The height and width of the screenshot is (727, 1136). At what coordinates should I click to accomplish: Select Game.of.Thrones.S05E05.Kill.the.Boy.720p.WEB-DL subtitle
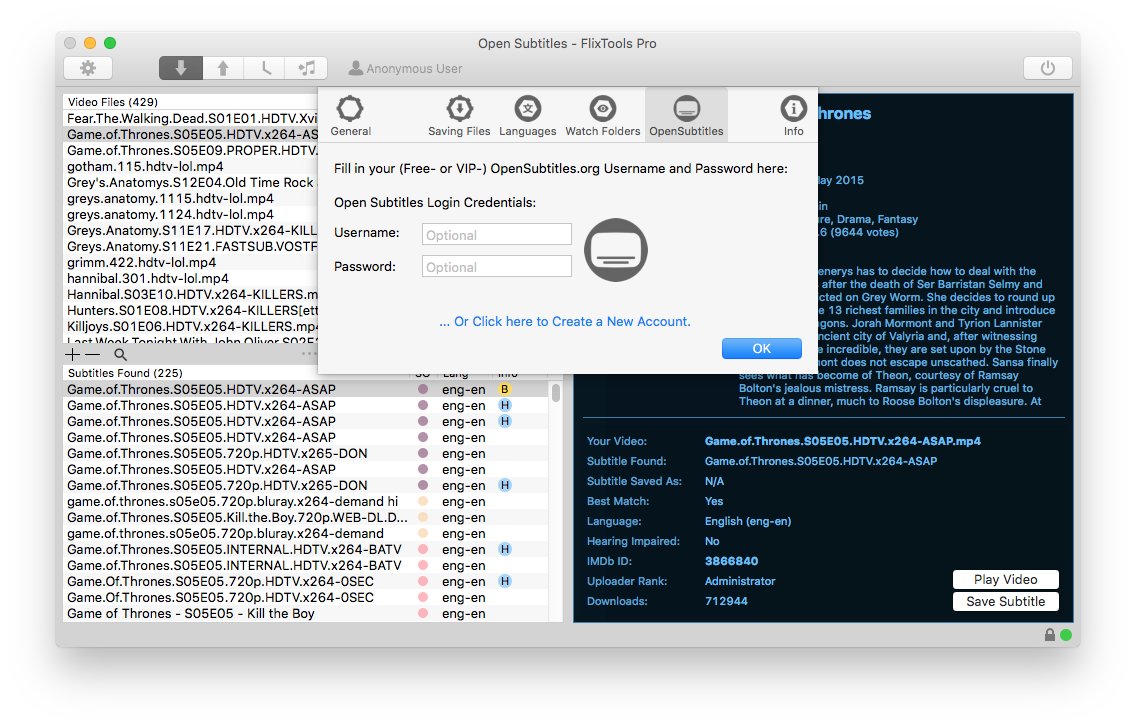305,517
